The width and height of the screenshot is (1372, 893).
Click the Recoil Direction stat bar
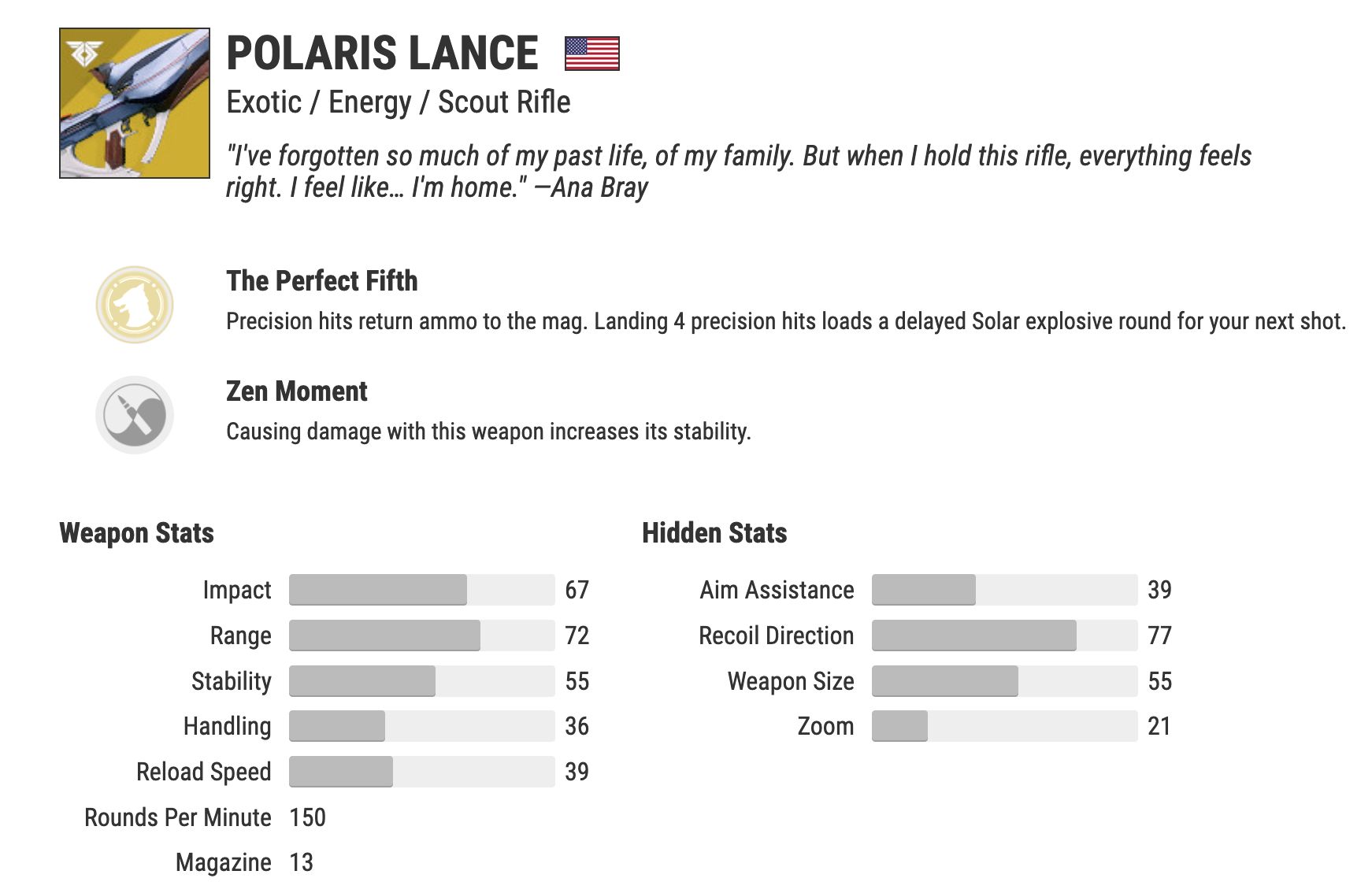pos(1004,635)
